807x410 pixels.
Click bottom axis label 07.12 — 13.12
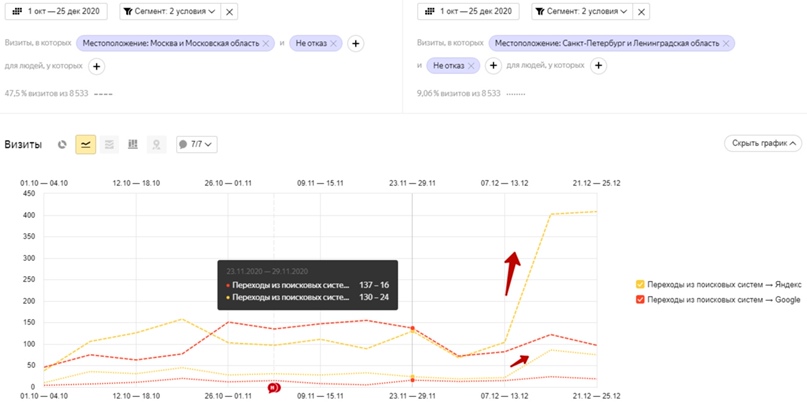(x=505, y=397)
